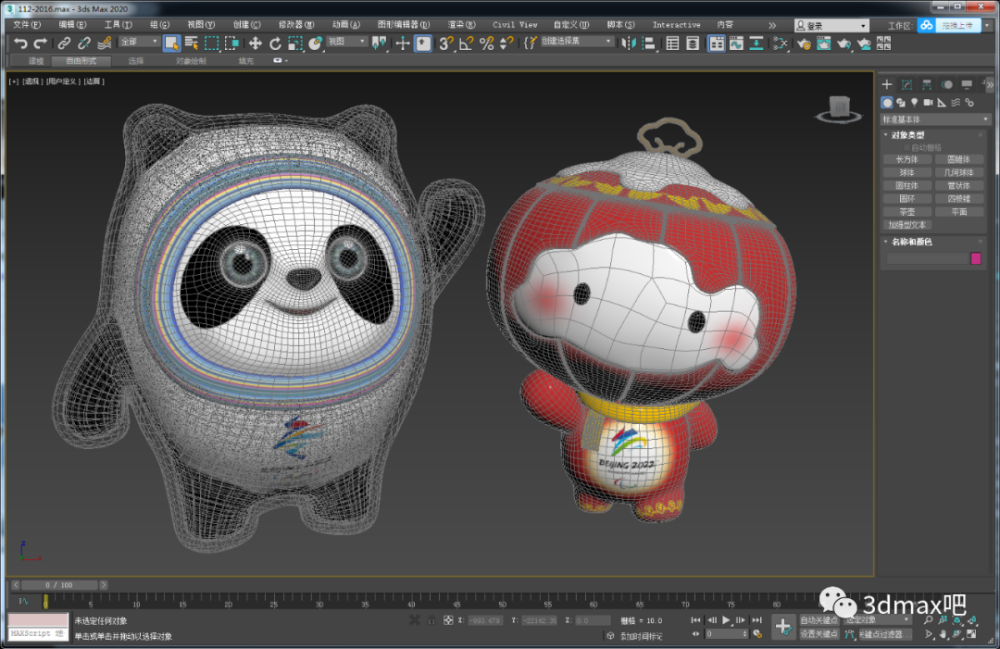The width and height of the screenshot is (1000, 649).
Task: Click the 平面 plane button
Action: click(x=959, y=212)
